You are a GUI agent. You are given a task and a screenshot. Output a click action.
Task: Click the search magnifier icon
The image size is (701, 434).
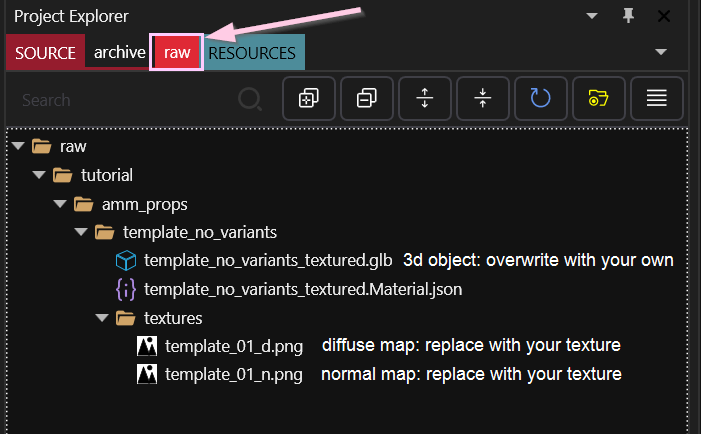click(249, 99)
